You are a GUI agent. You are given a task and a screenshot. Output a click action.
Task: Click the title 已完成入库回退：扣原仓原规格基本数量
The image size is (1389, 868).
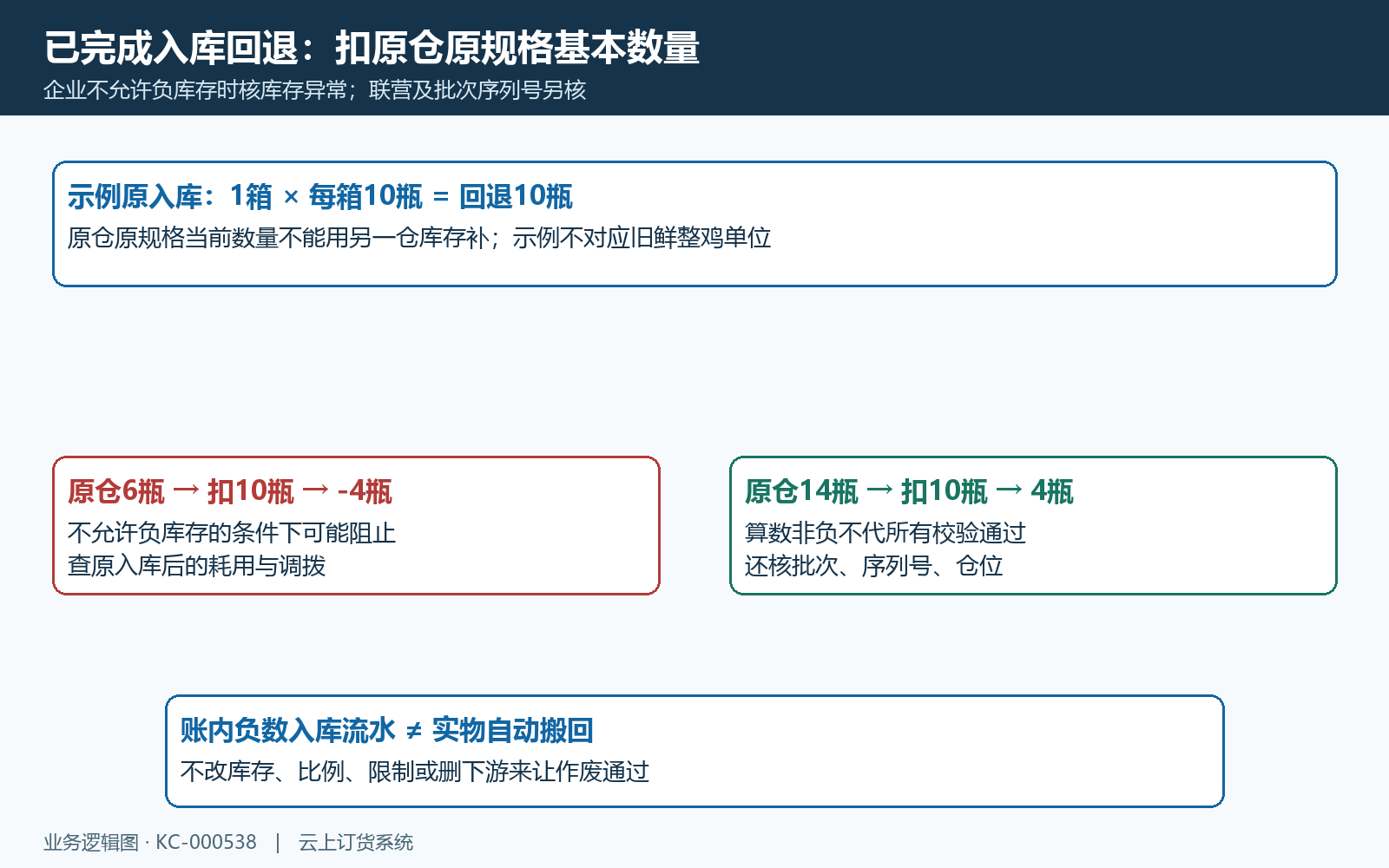[x=372, y=48]
